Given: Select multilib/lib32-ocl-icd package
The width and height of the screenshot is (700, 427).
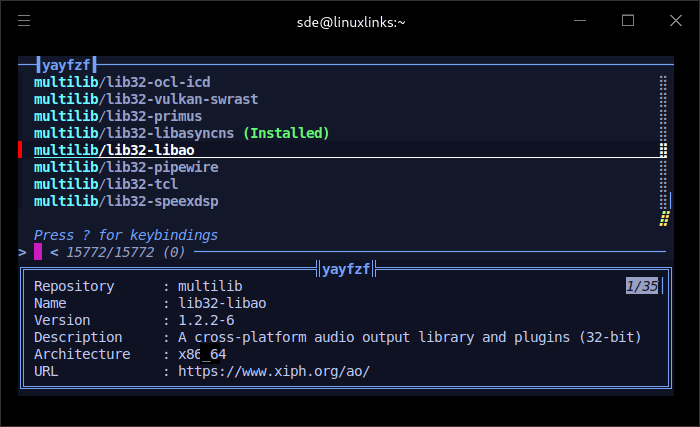Looking at the screenshot, I should (122, 82).
